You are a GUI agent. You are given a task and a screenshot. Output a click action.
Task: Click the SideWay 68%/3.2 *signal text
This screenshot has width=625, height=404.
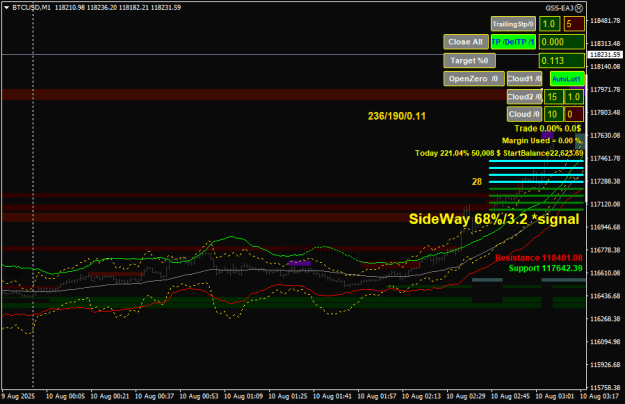(494, 219)
